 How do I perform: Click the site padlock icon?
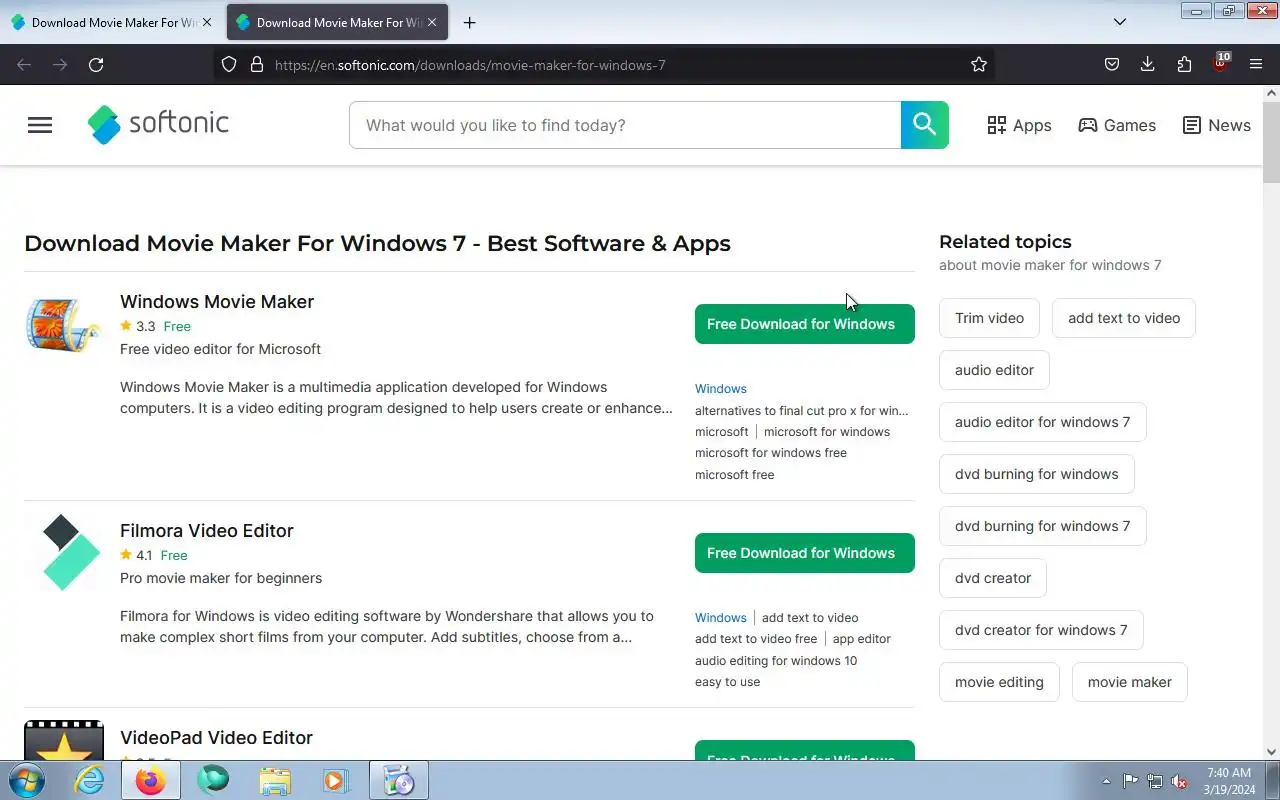[257, 65]
